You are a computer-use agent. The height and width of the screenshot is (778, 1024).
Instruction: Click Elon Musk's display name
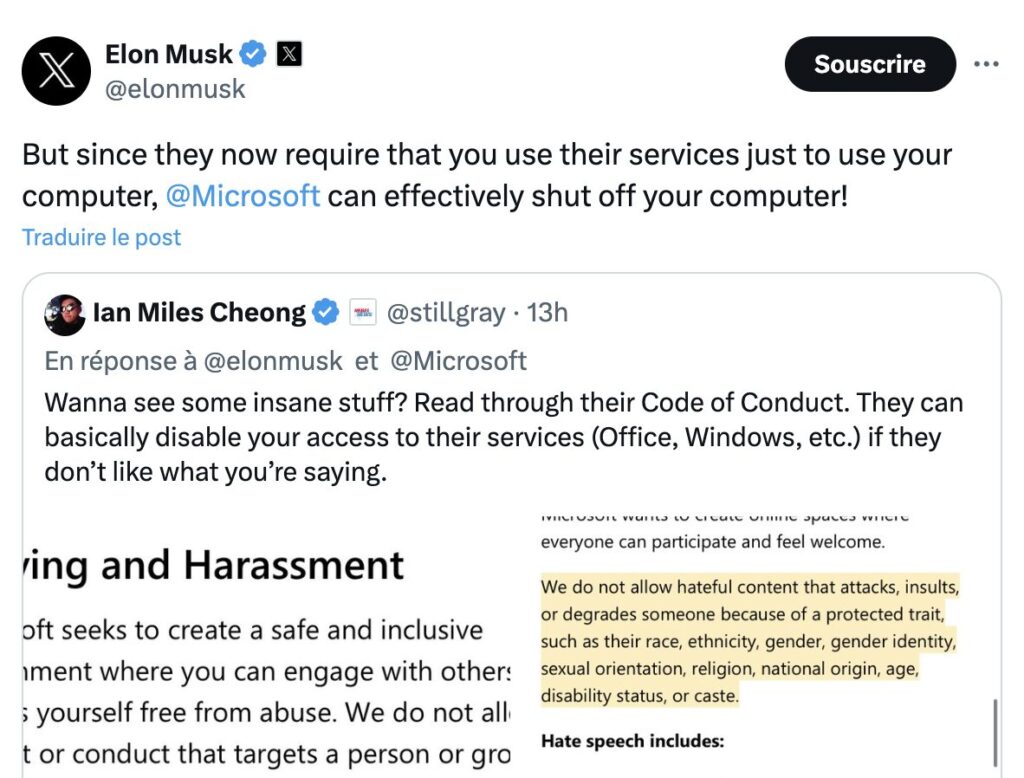click(170, 55)
